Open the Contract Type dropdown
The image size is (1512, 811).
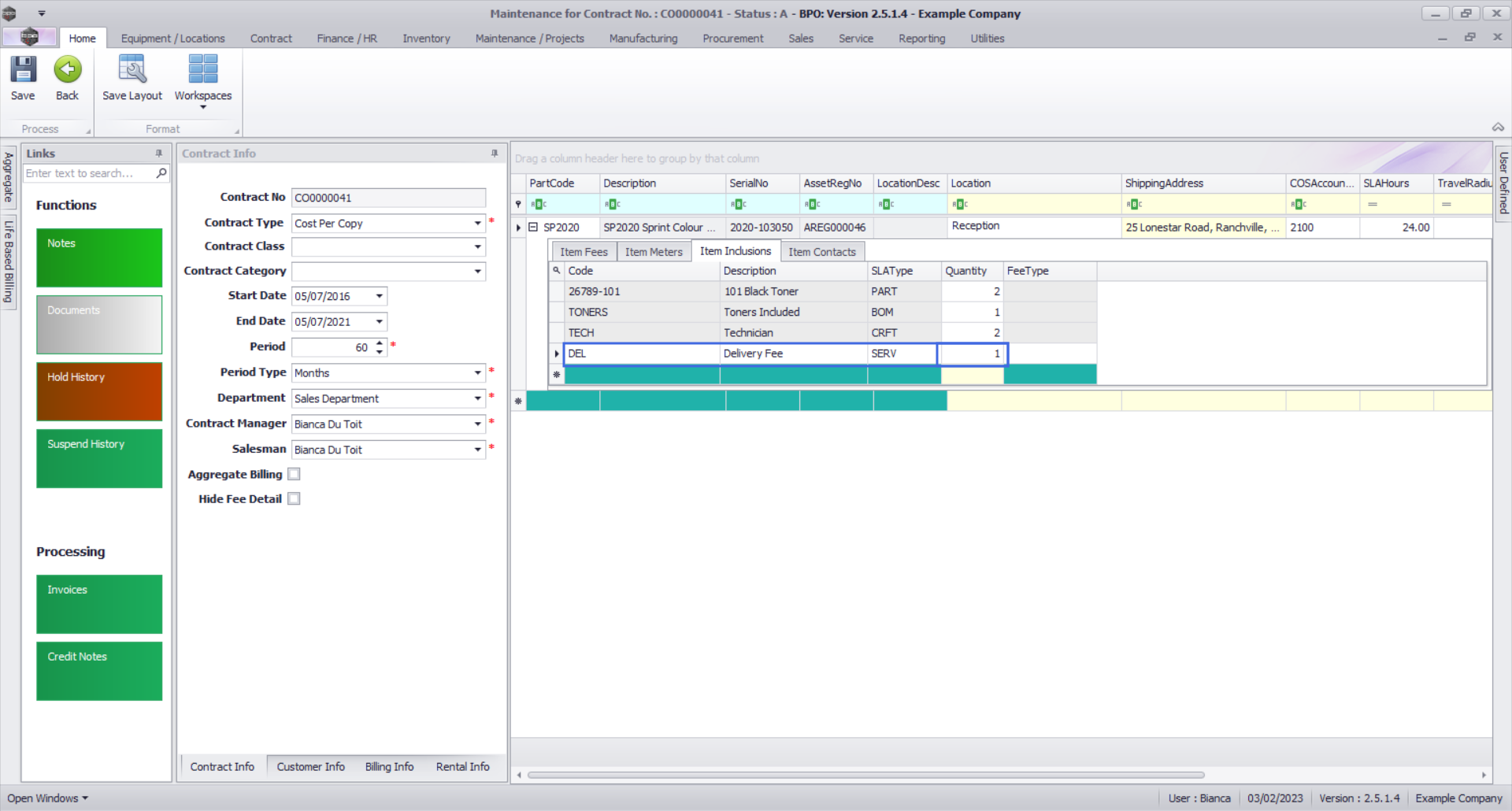[477, 224]
